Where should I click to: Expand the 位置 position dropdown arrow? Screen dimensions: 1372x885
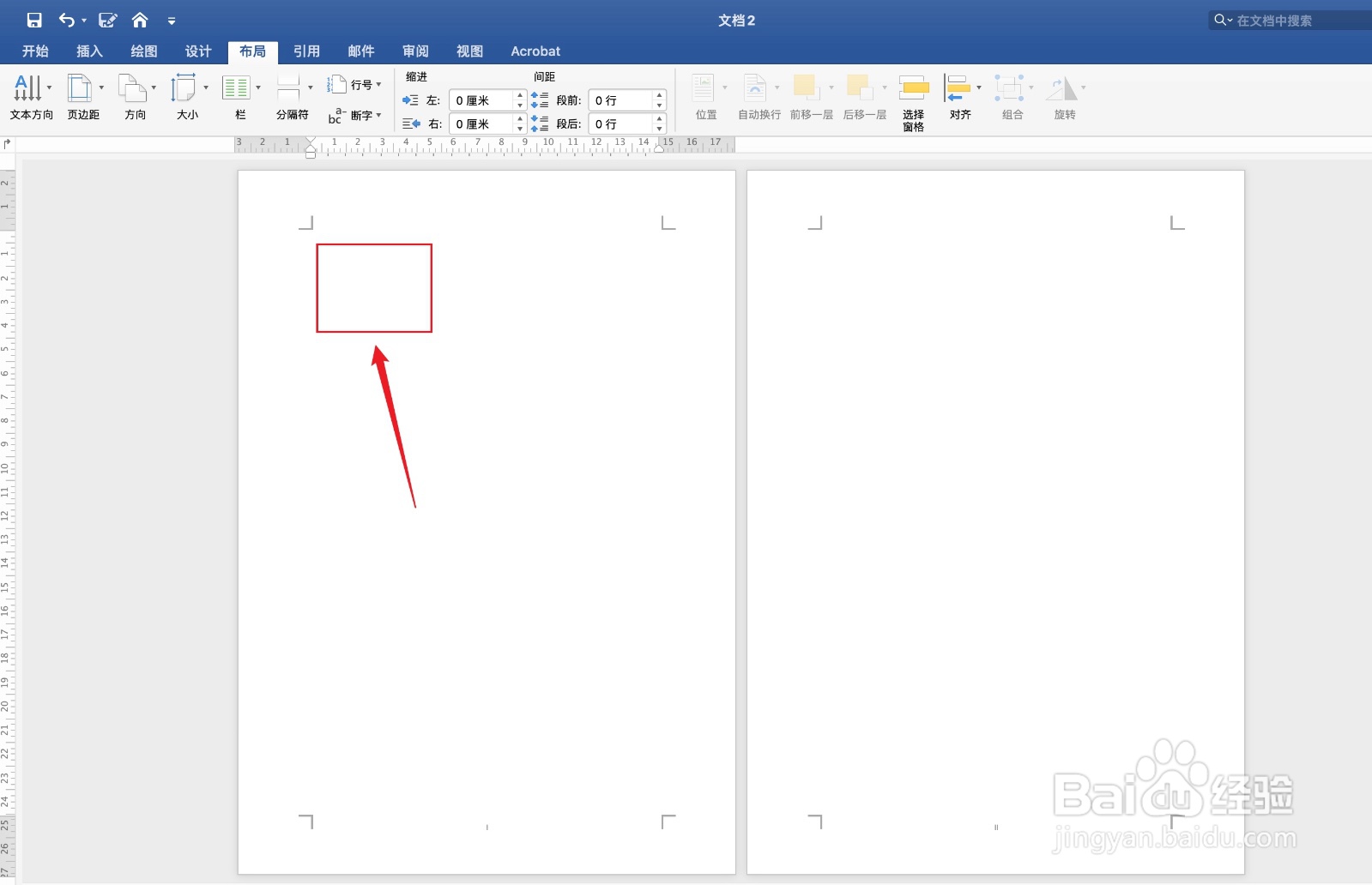click(724, 87)
